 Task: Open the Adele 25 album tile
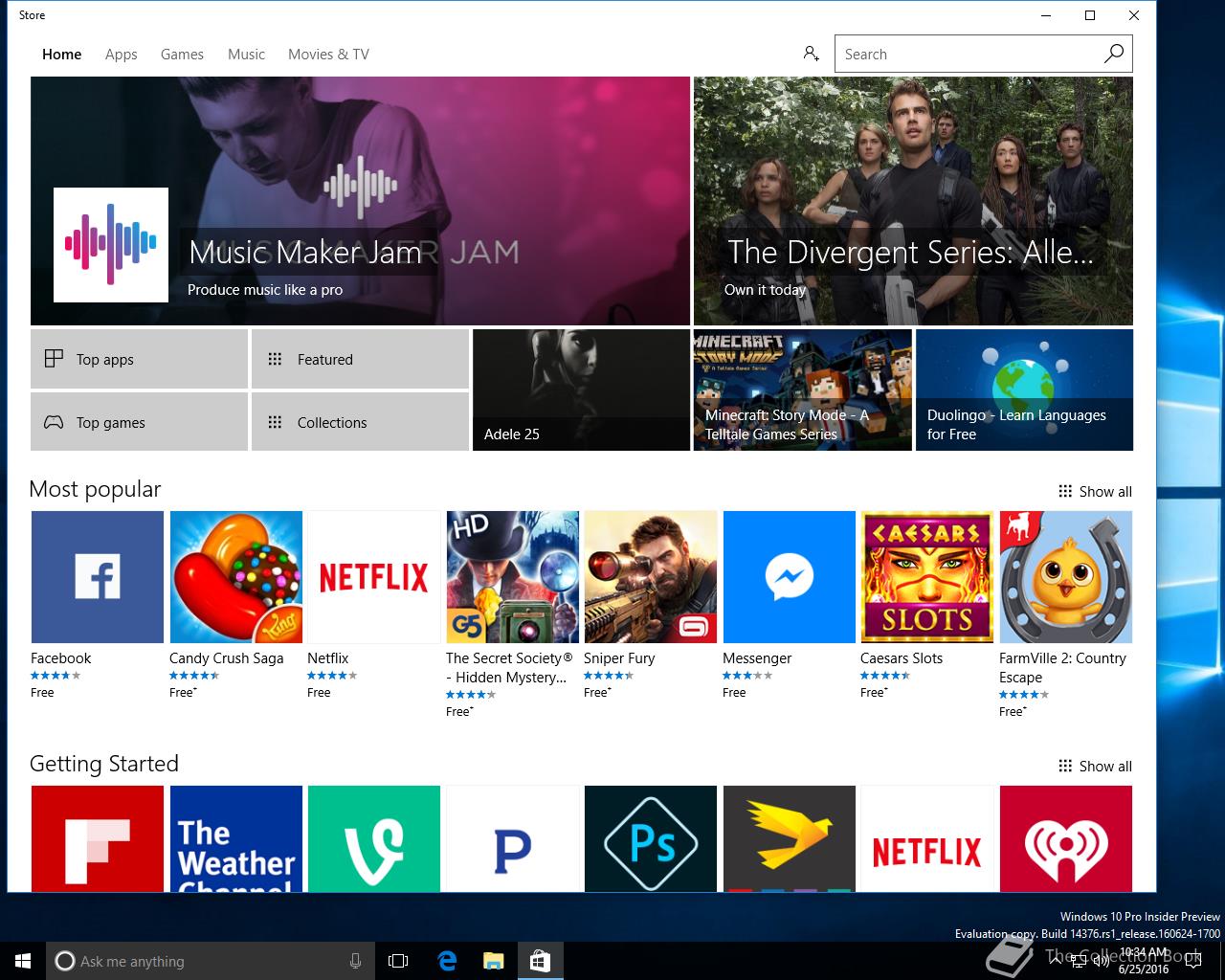tap(581, 390)
